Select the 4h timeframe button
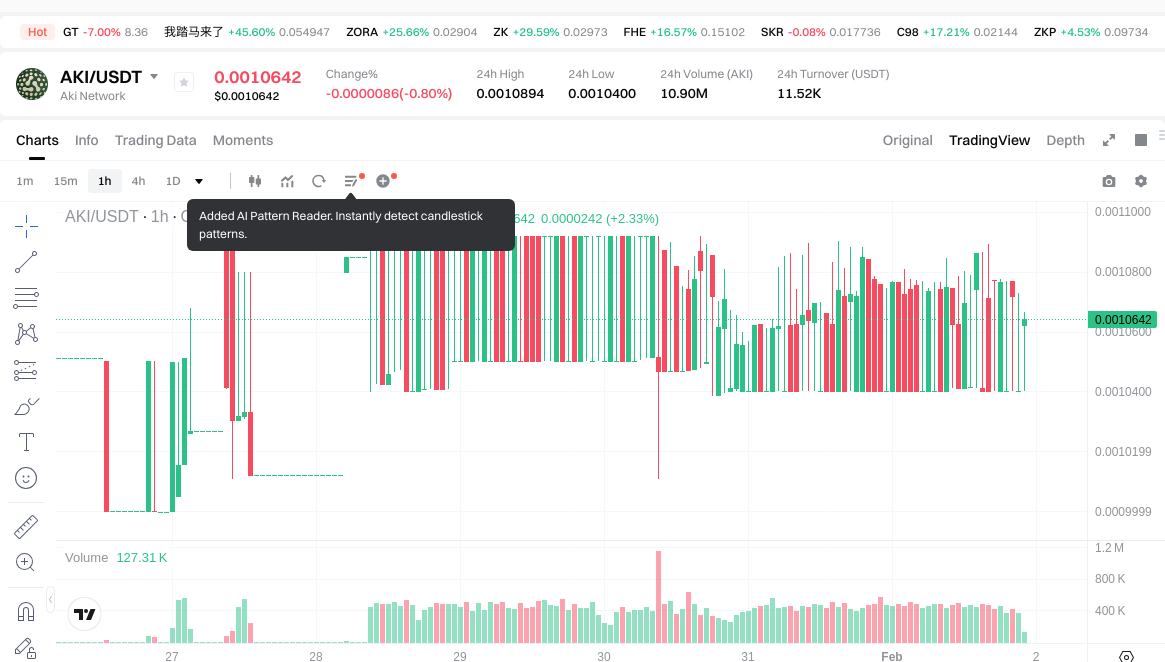Screen dimensions: 1165x662 pos(138,181)
